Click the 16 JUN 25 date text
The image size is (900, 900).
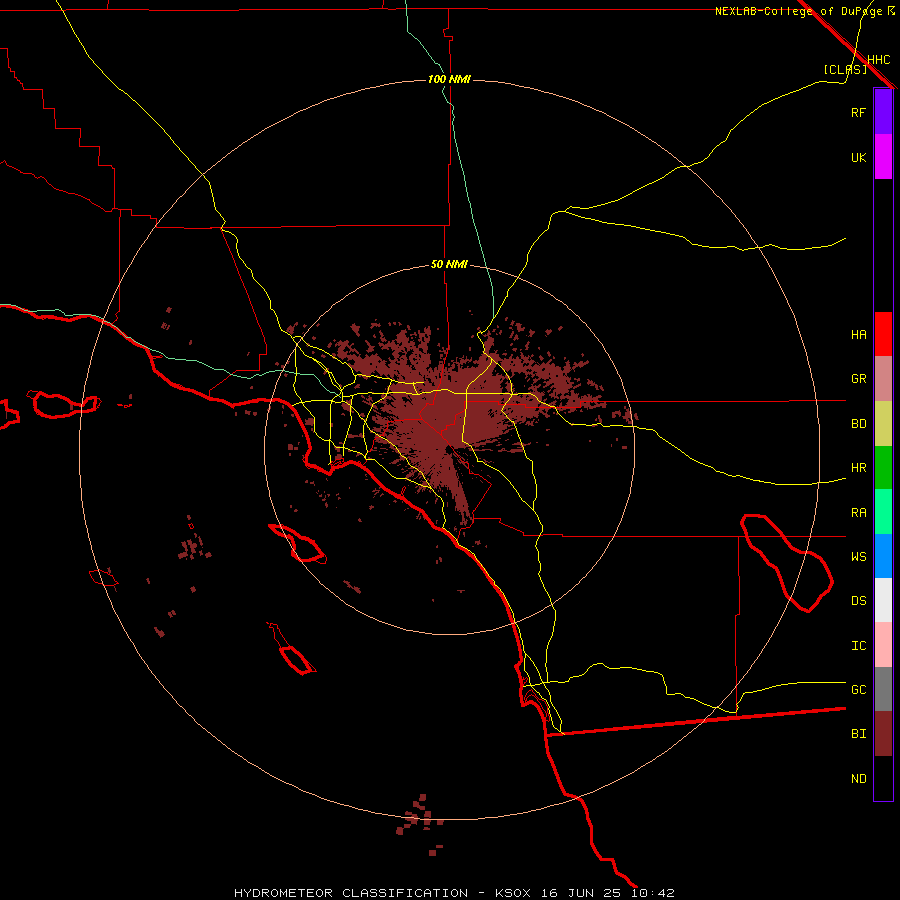pos(583,893)
